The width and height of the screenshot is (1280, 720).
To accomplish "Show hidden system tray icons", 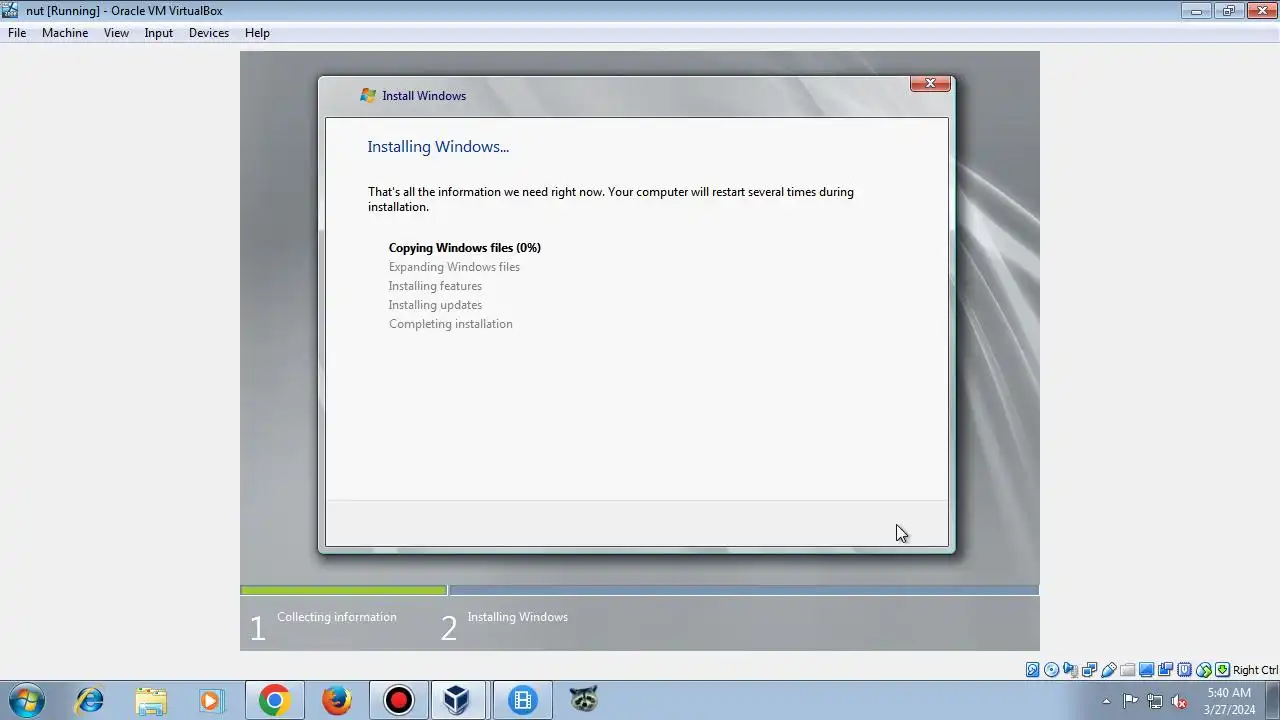I will tap(1106, 701).
